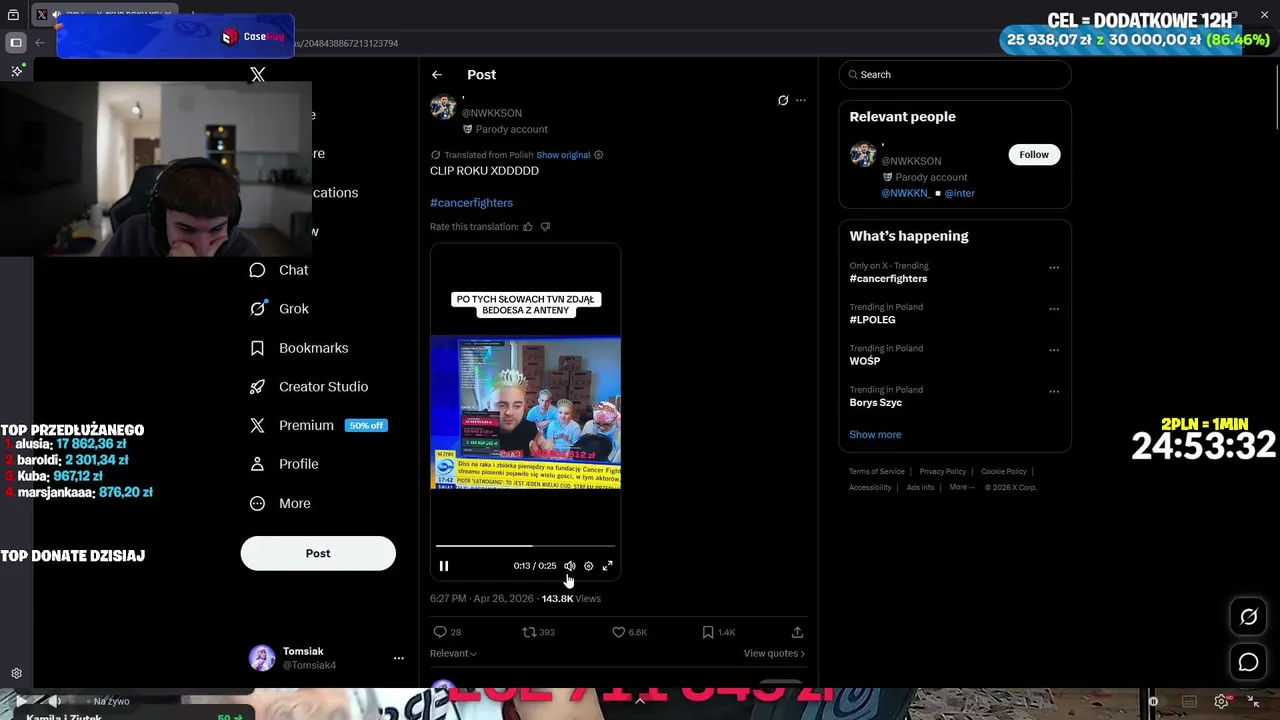Open options for Borys Szyc trend

pyautogui.click(x=1054, y=392)
